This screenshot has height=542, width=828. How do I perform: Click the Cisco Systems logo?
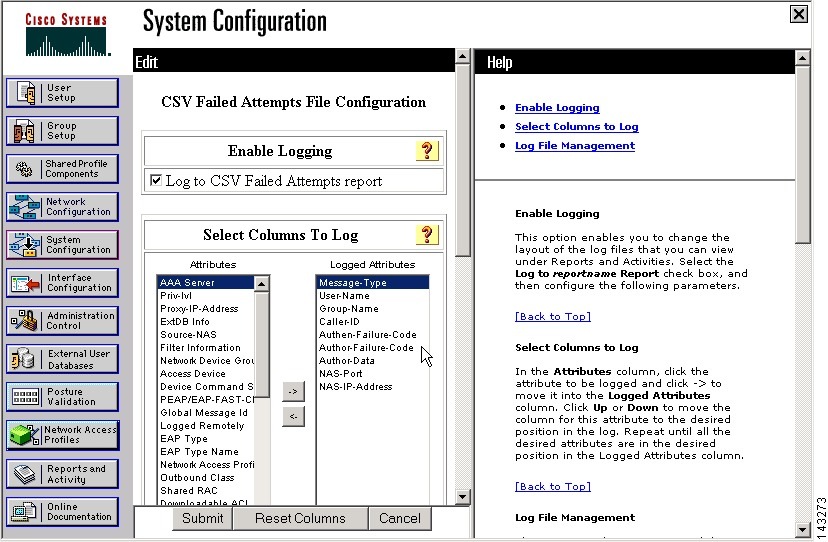(67, 35)
